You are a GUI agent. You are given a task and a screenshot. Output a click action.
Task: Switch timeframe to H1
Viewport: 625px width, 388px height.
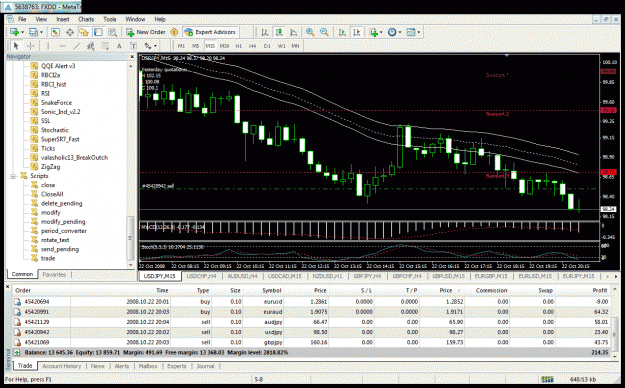coord(239,46)
